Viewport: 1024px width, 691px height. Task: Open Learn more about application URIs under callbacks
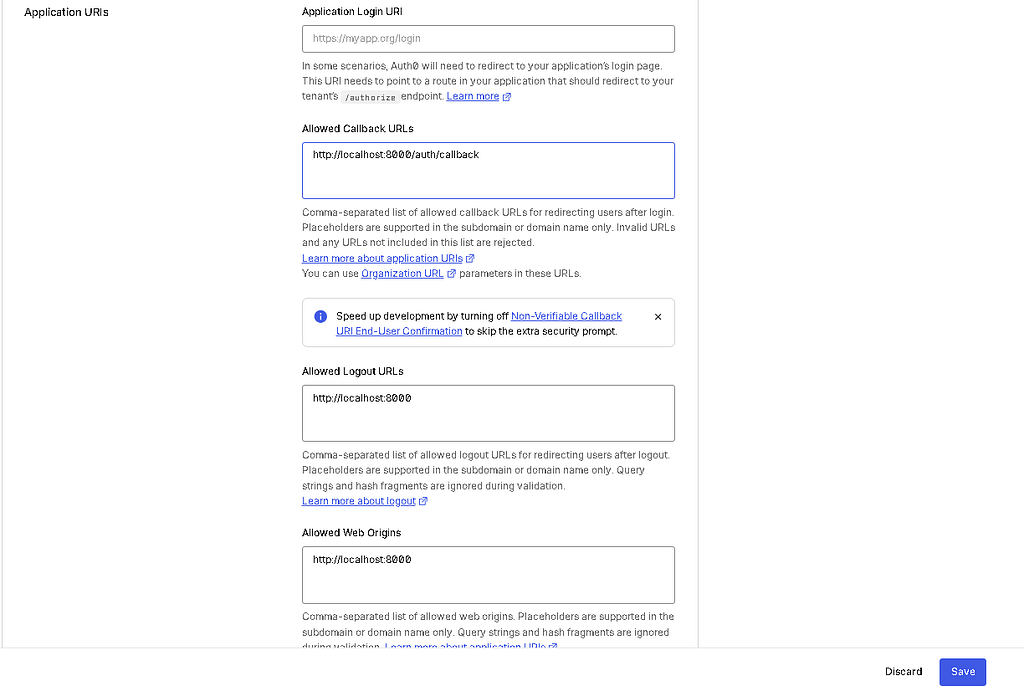click(382, 258)
